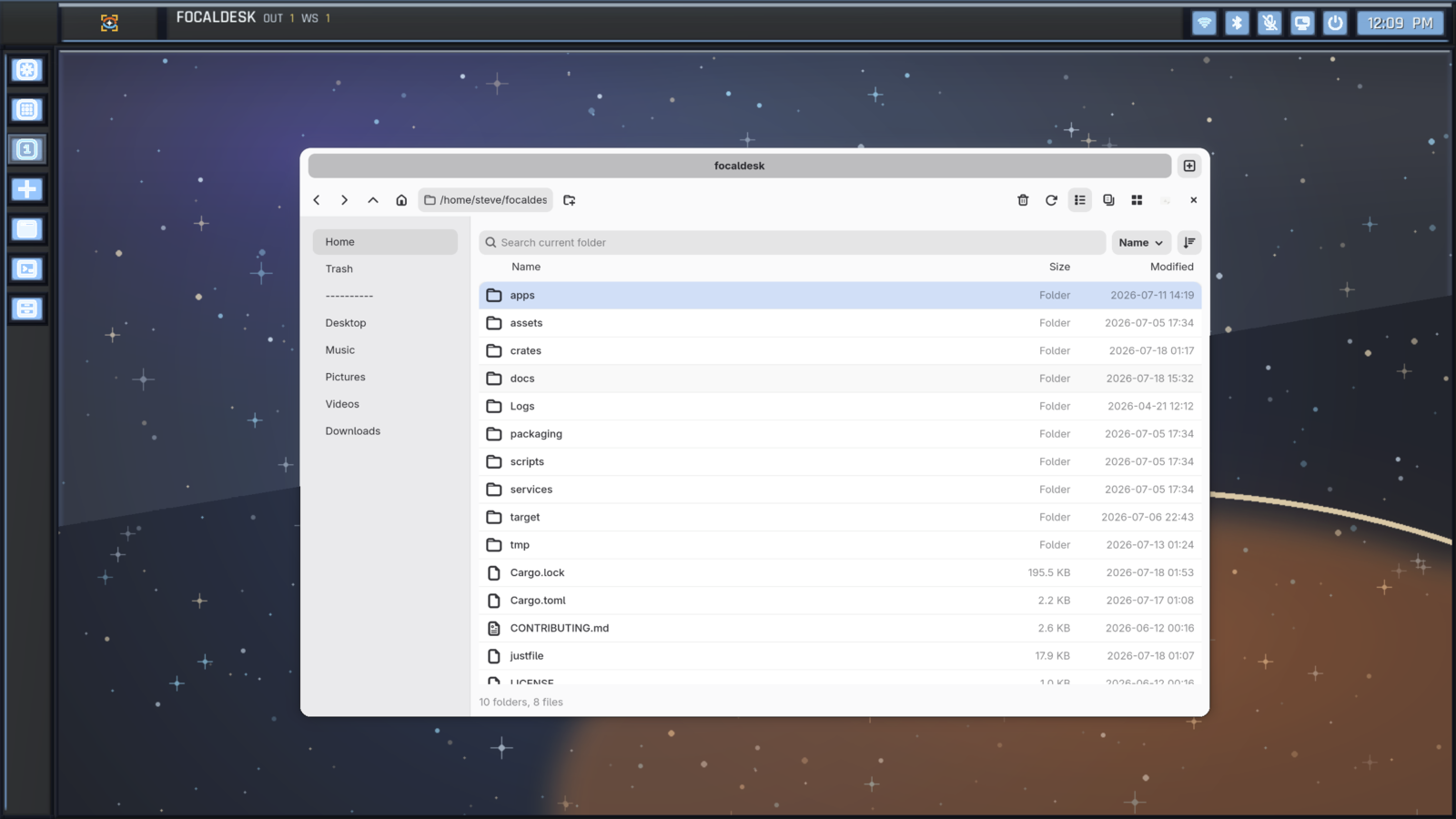Click the 12:09 PM clock

[1400, 23]
